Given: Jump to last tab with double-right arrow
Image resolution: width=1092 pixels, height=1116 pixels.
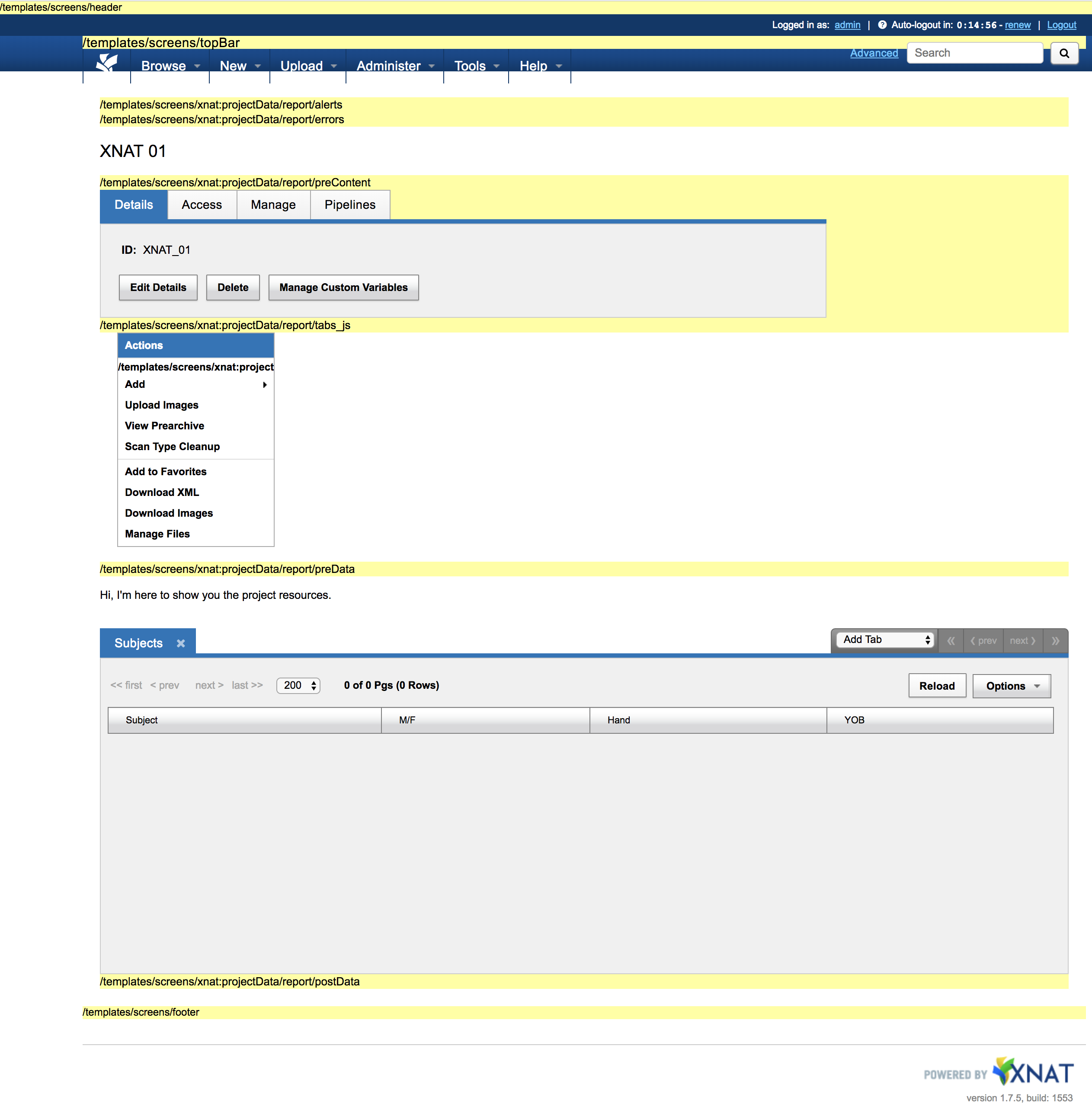Looking at the screenshot, I should 1055,640.
